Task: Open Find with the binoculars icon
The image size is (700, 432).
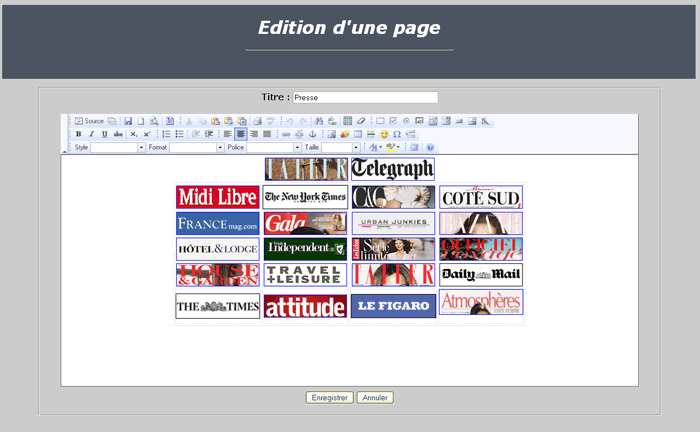Action: pyautogui.click(x=318, y=121)
